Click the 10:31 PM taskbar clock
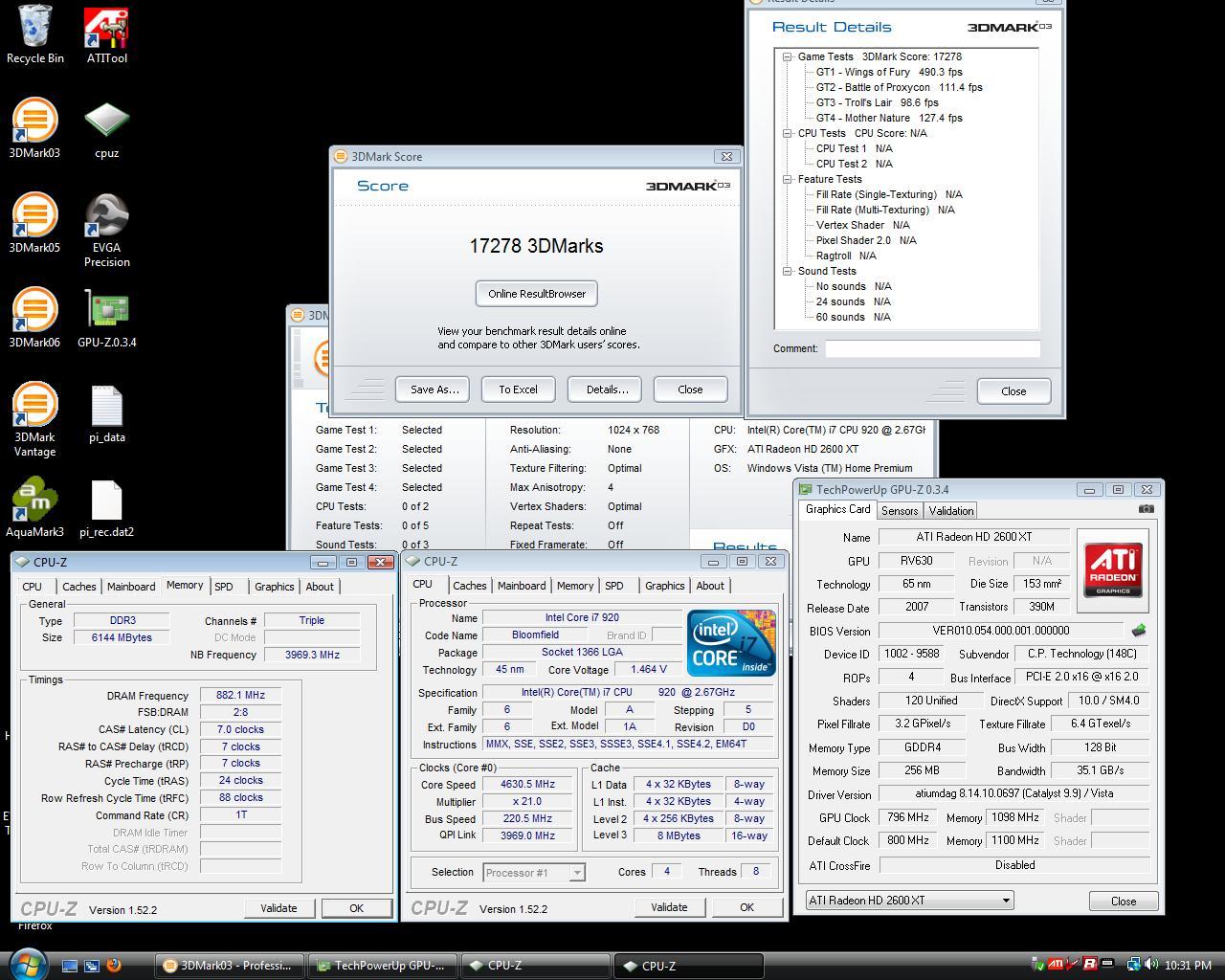 click(x=1188, y=966)
